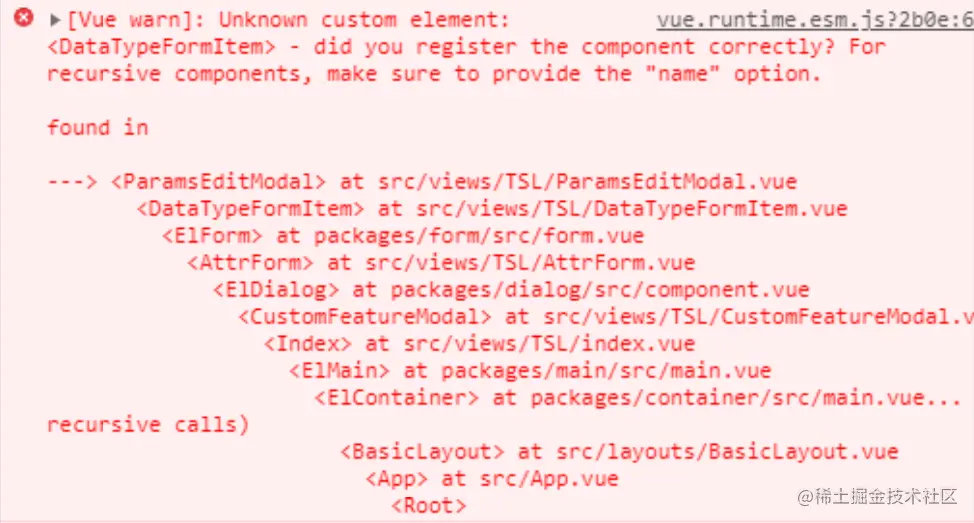
Task: Select the Index at index.vue line
Action: click(x=480, y=344)
